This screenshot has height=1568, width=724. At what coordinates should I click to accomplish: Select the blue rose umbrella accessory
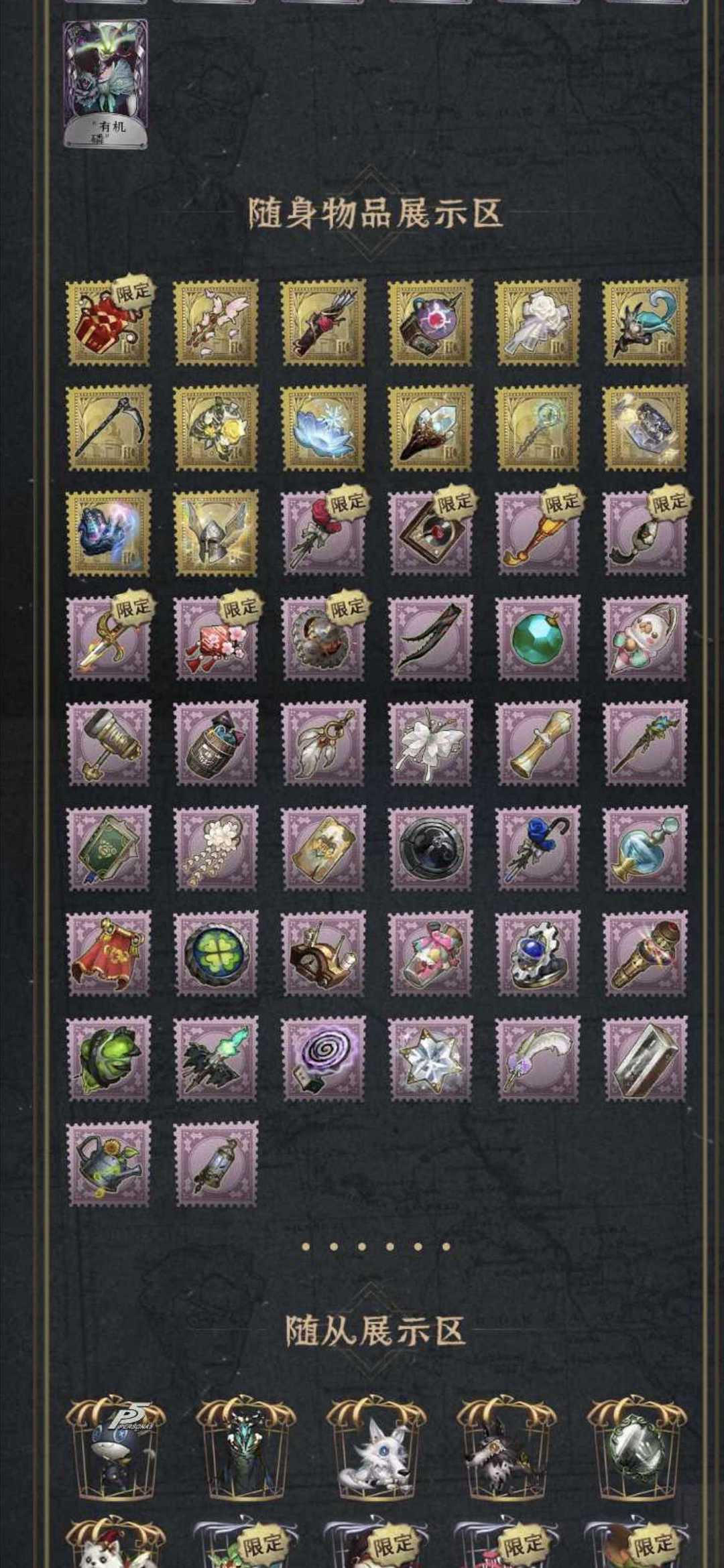(538, 848)
